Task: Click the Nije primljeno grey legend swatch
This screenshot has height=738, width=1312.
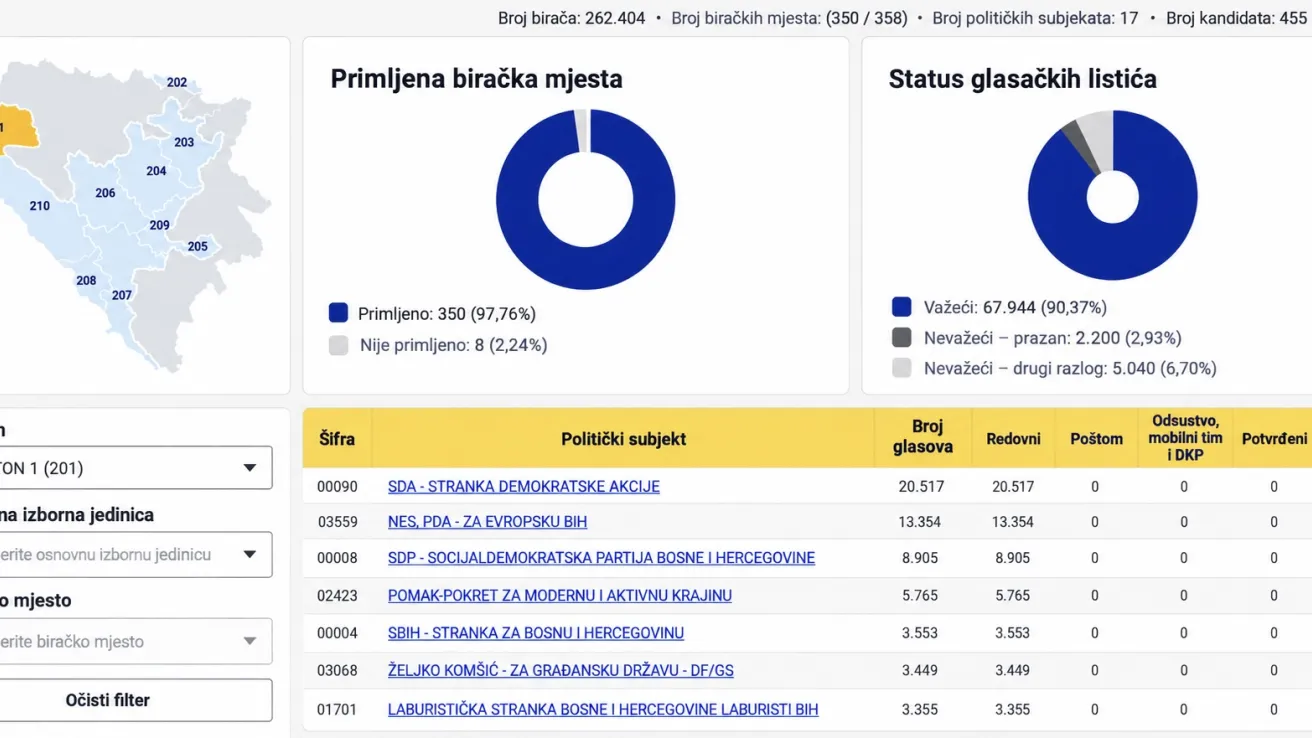Action: tap(338, 345)
